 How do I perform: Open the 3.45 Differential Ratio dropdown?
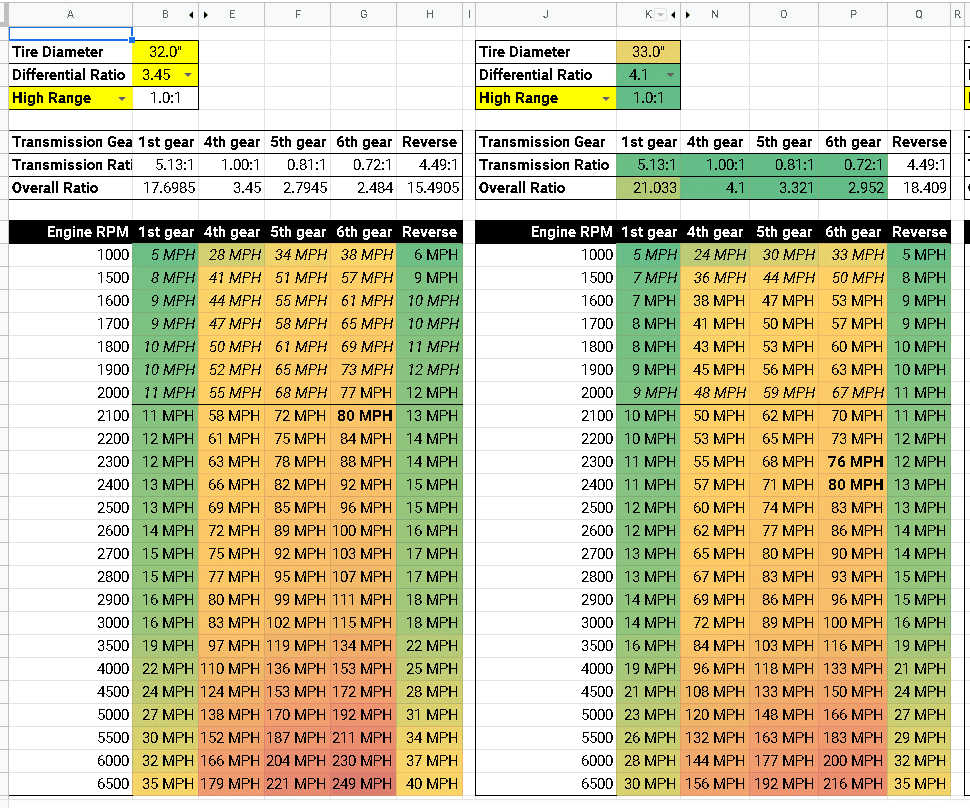coord(187,75)
